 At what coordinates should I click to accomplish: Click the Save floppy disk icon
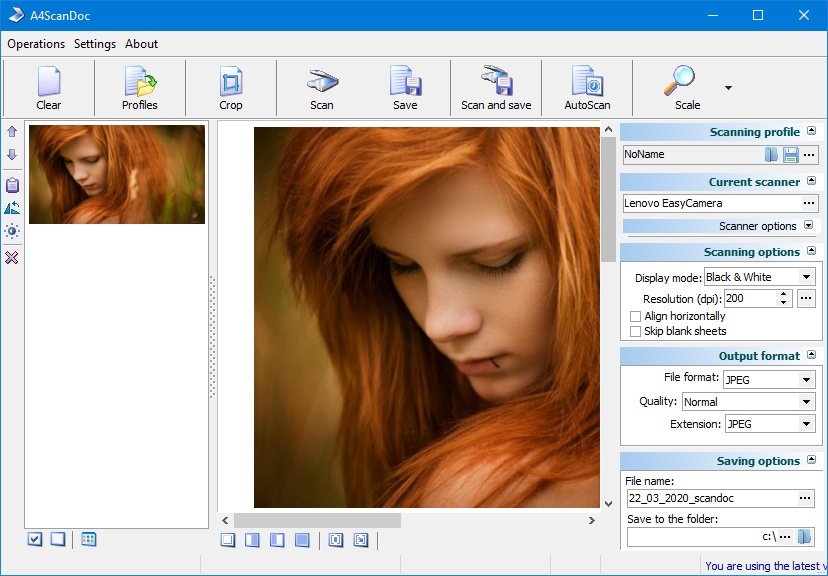coord(405,88)
